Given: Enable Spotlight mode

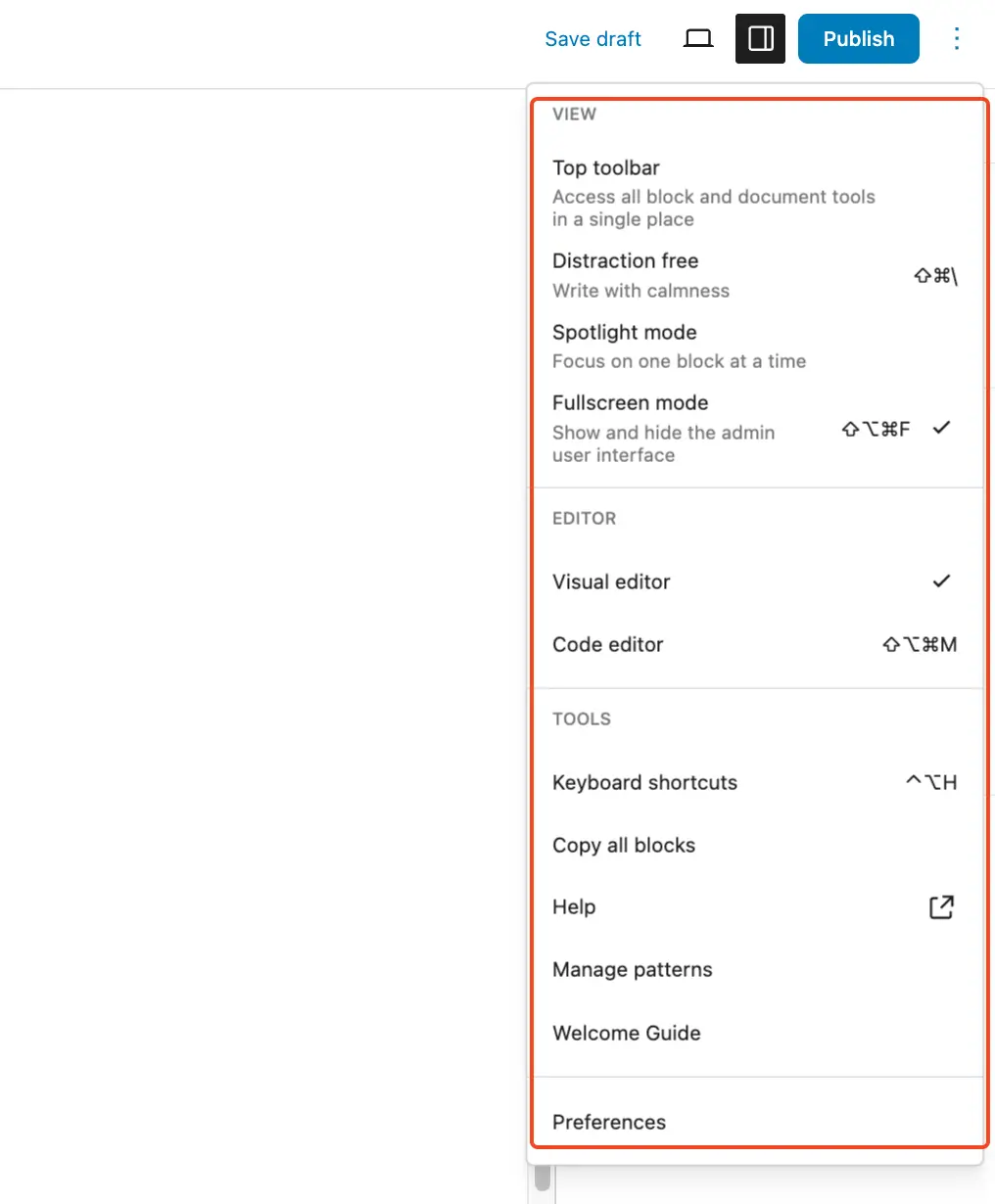Looking at the screenshot, I should click(x=624, y=332).
